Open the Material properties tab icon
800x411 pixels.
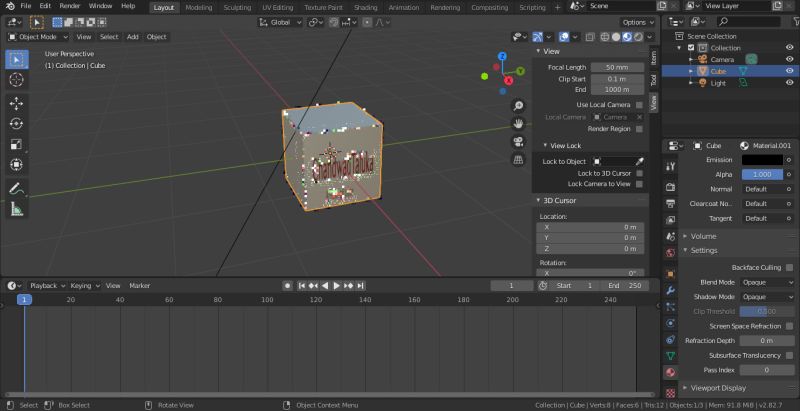pos(670,372)
